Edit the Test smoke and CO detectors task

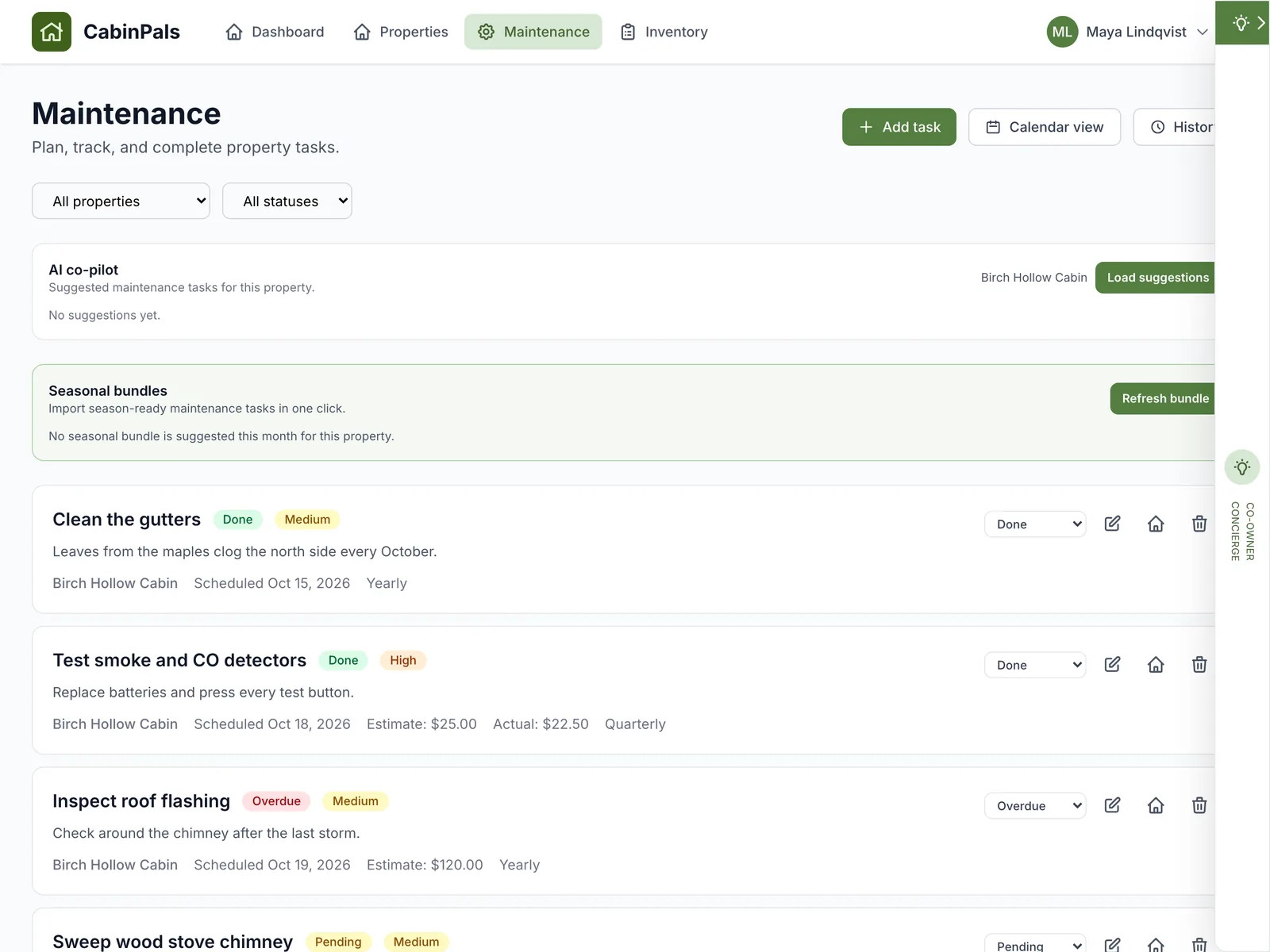1113,665
